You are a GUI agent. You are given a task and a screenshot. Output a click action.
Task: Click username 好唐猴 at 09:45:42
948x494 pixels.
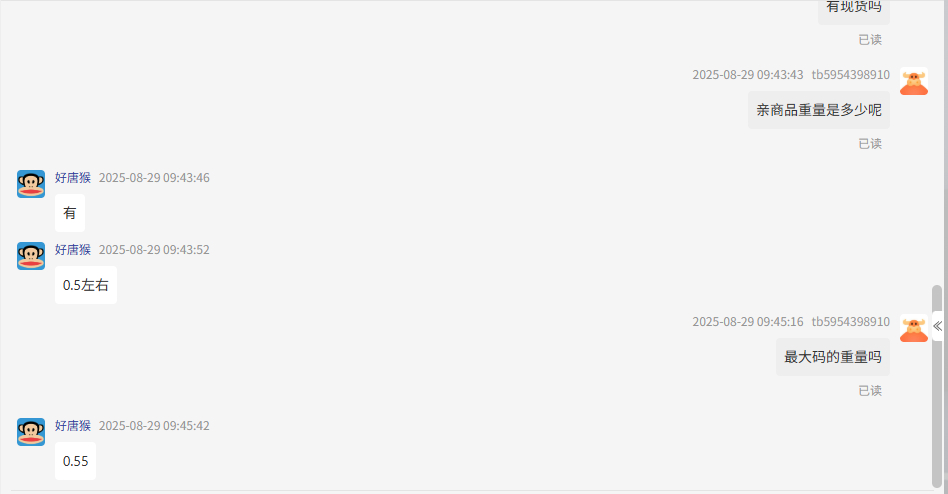73,426
